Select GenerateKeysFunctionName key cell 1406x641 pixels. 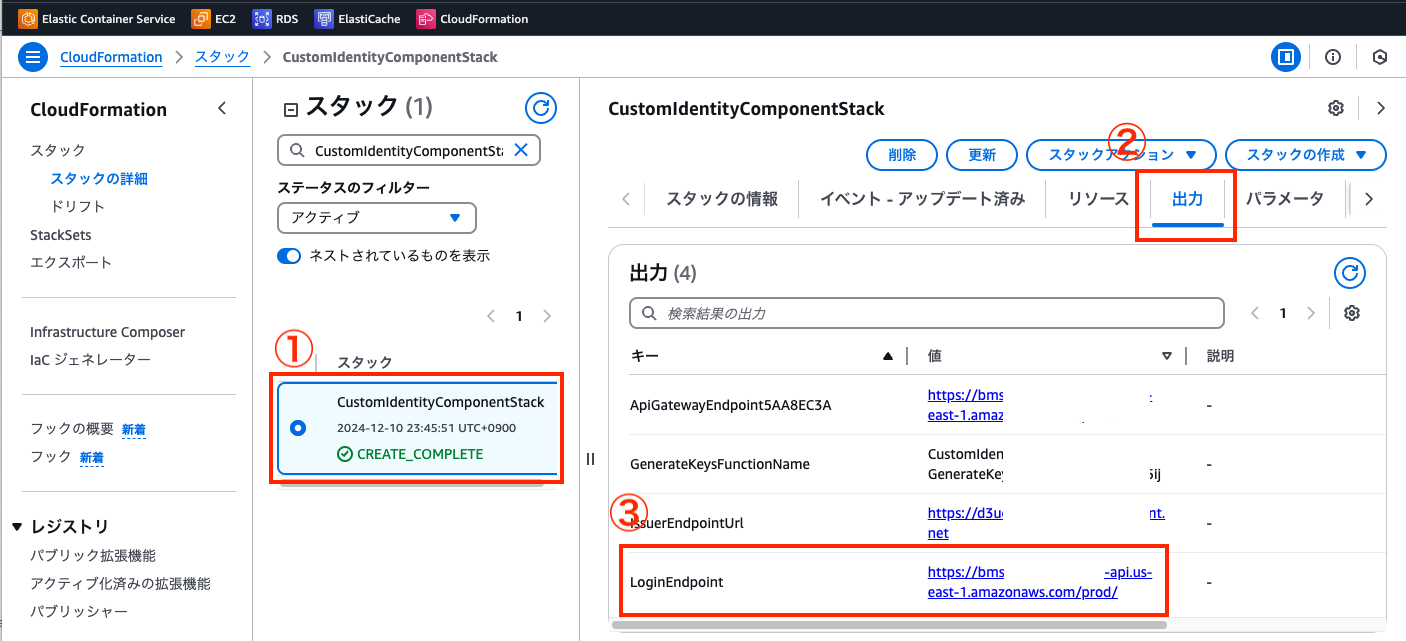coord(720,464)
